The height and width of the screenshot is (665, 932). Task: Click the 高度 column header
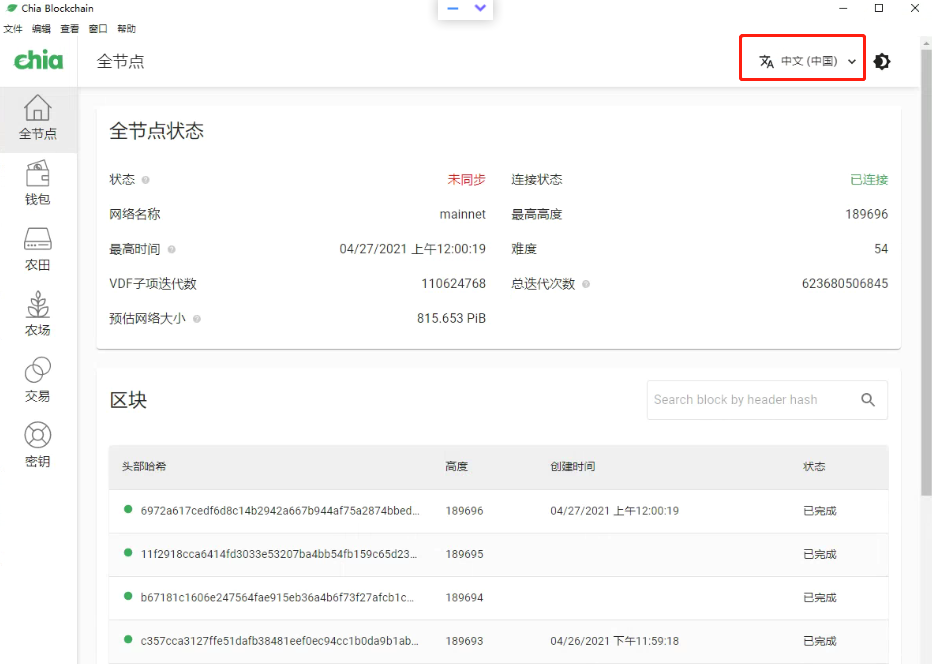pyautogui.click(x=456, y=467)
